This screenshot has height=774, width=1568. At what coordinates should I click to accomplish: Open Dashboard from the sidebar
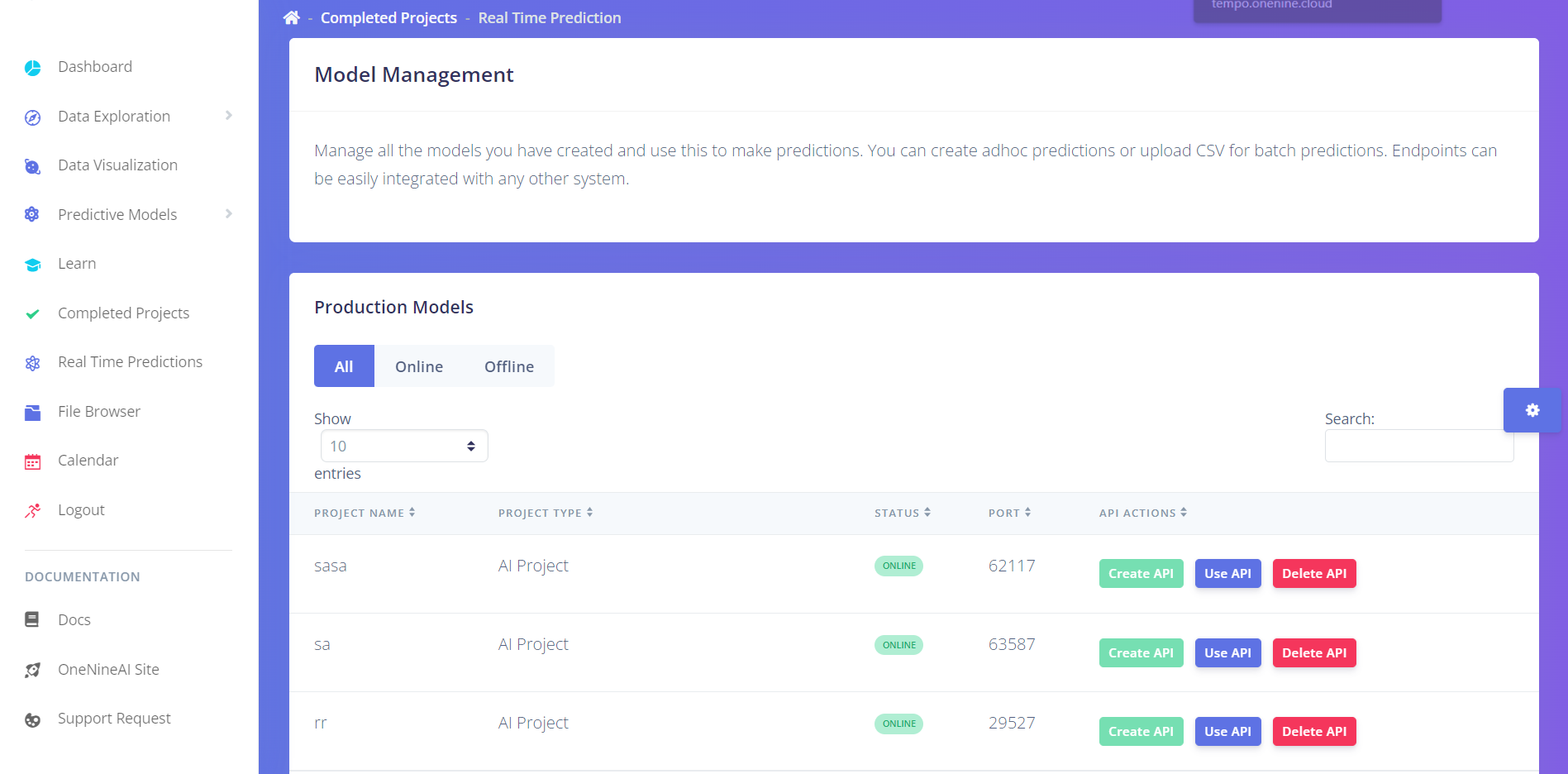coord(95,67)
